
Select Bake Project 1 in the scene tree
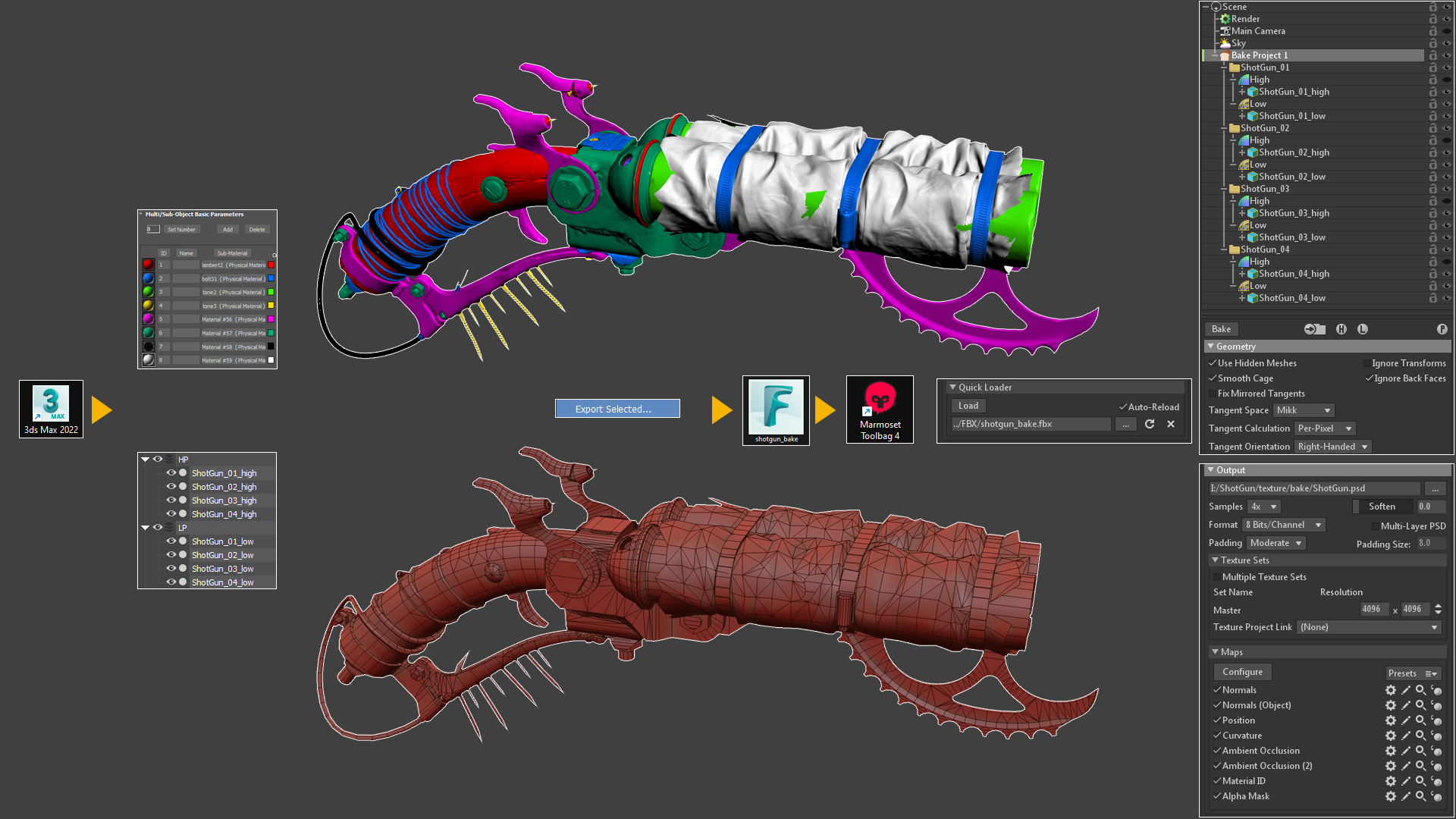[1259, 55]
